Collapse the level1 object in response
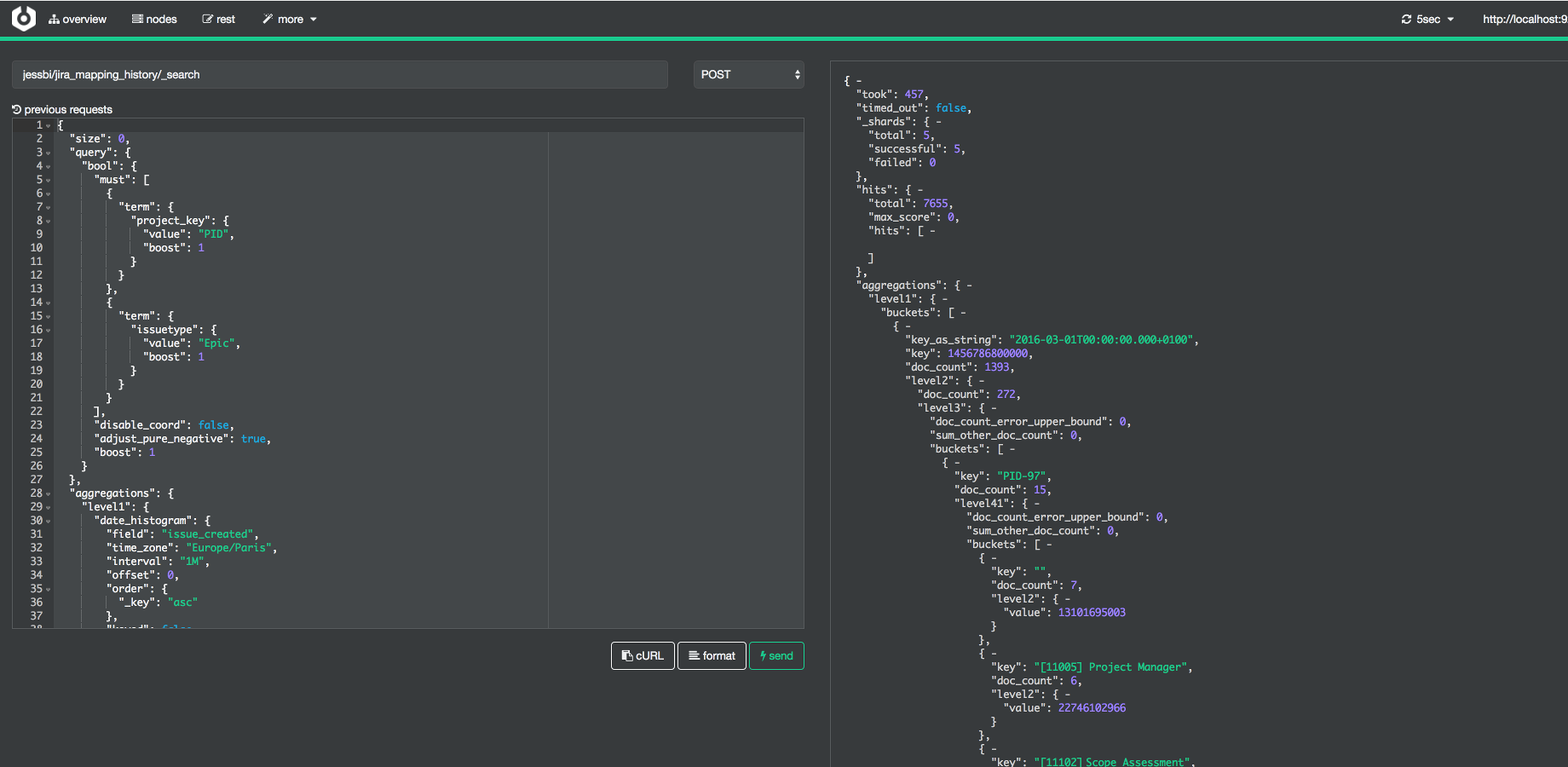The height and width of the screenshot is (767, 1568). pyautogui.click(x=945, y=299)
